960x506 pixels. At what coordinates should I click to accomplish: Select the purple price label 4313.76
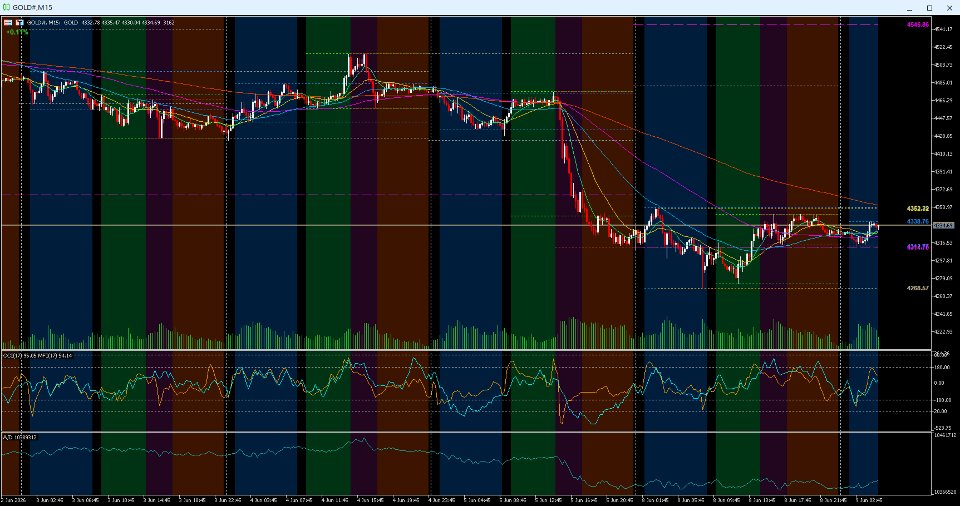(x=918, y=247)
